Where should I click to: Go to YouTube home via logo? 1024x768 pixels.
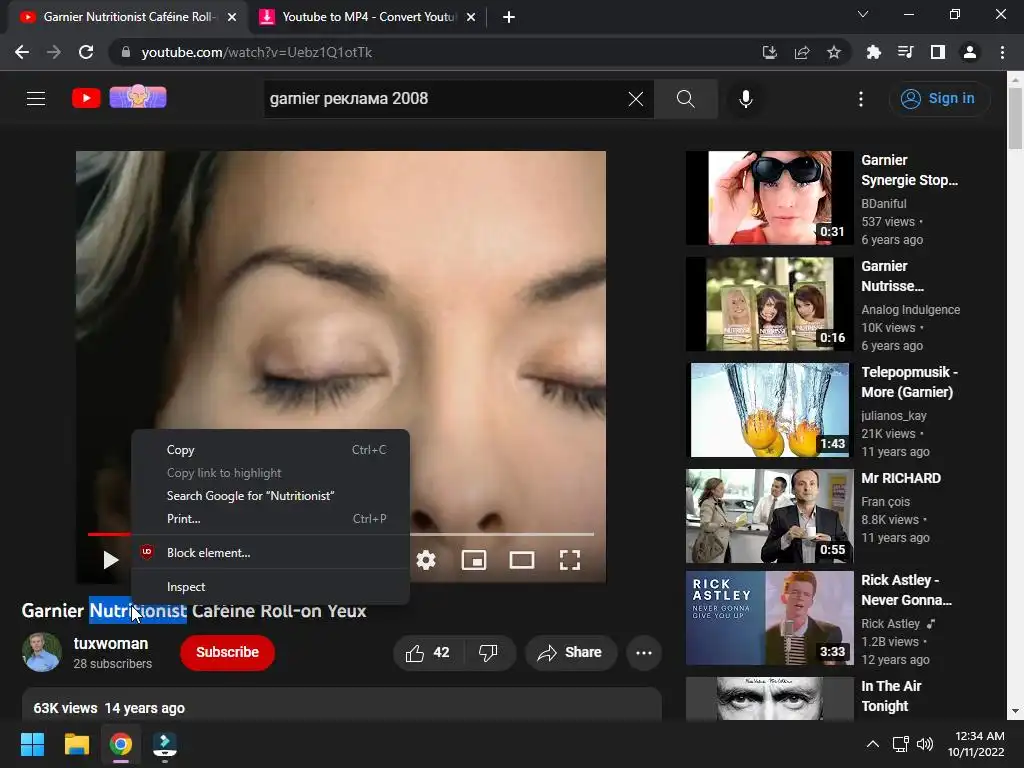86,98
